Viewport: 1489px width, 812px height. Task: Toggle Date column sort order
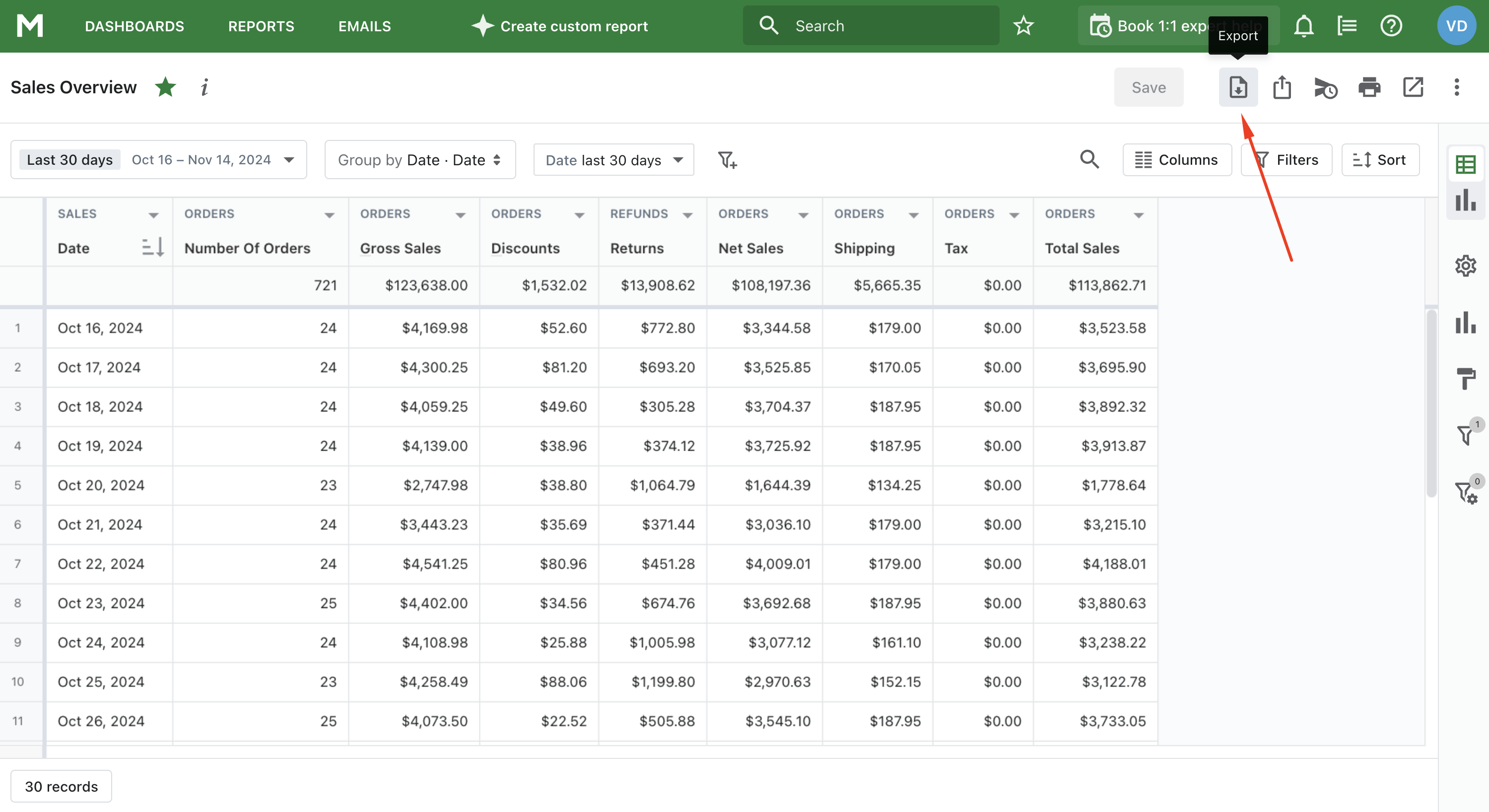152,247
